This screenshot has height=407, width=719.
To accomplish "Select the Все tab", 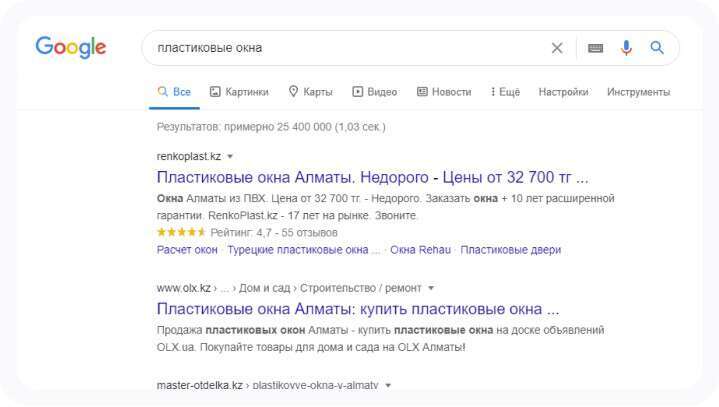I will coord(174,92).
